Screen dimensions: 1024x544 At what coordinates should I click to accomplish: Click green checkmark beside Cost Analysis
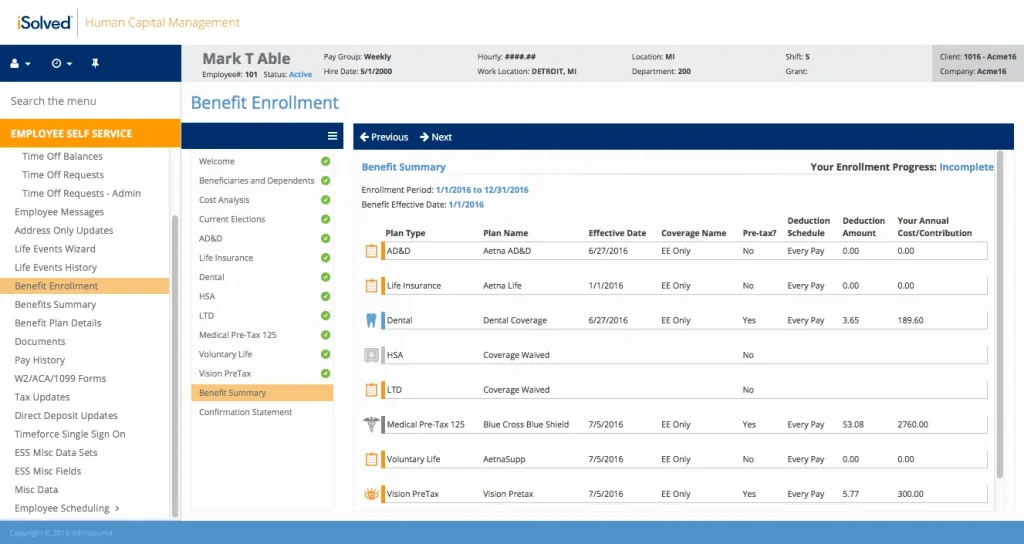[x=325, y=200]
